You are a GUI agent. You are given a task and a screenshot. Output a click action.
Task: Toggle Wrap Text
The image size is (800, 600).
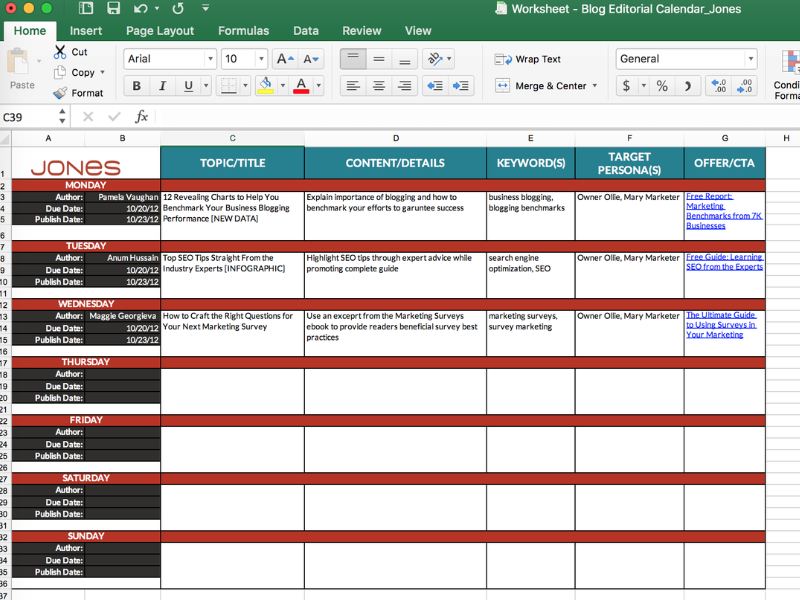[528, 59]
